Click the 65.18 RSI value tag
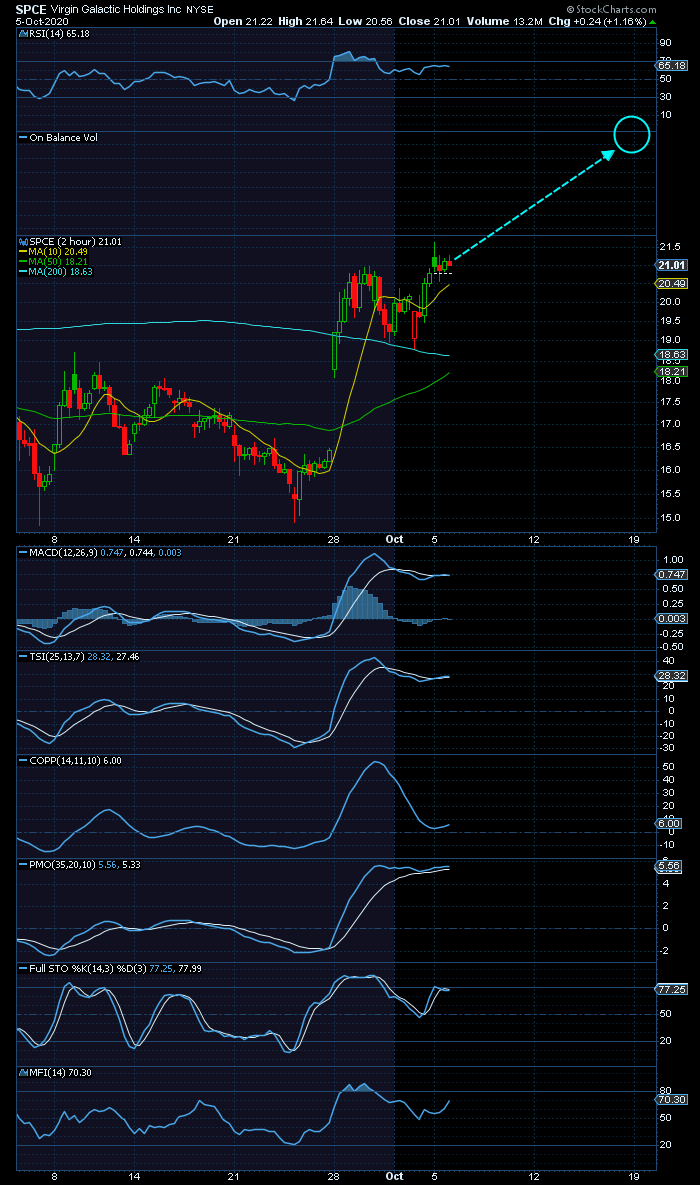The width and height of the screenshot is (700, 1185). point(671,66)
